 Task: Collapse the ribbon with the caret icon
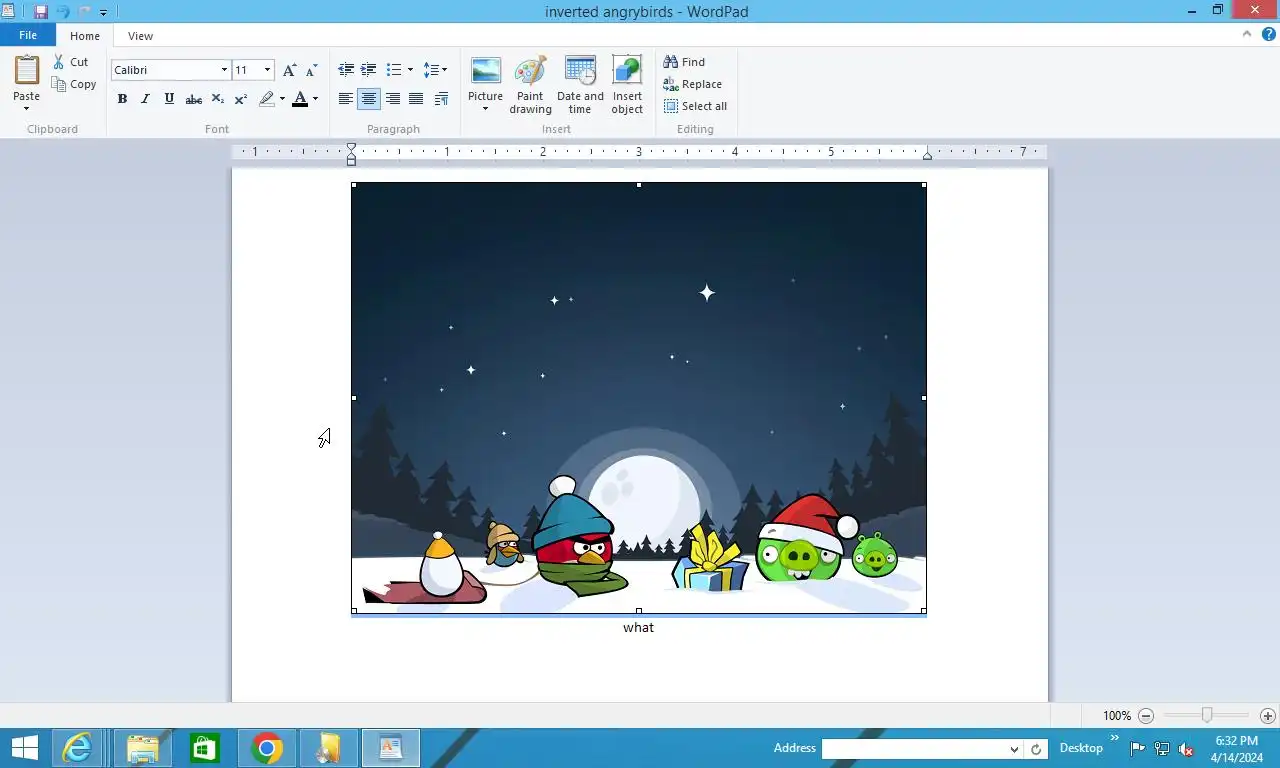point(1247,34)
